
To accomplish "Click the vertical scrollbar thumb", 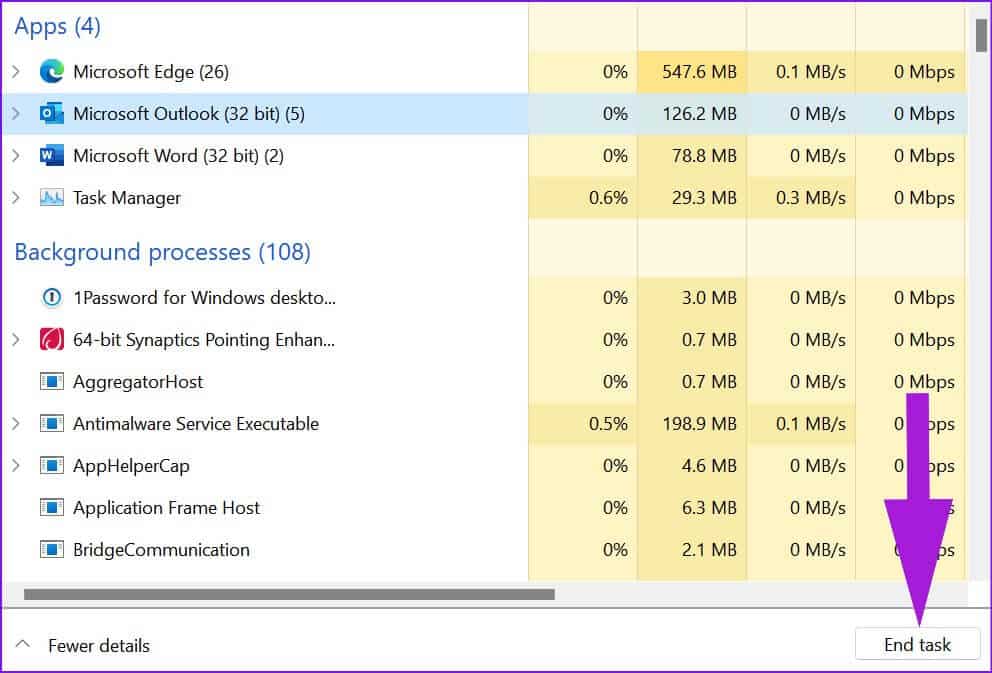I will (981, 35).
